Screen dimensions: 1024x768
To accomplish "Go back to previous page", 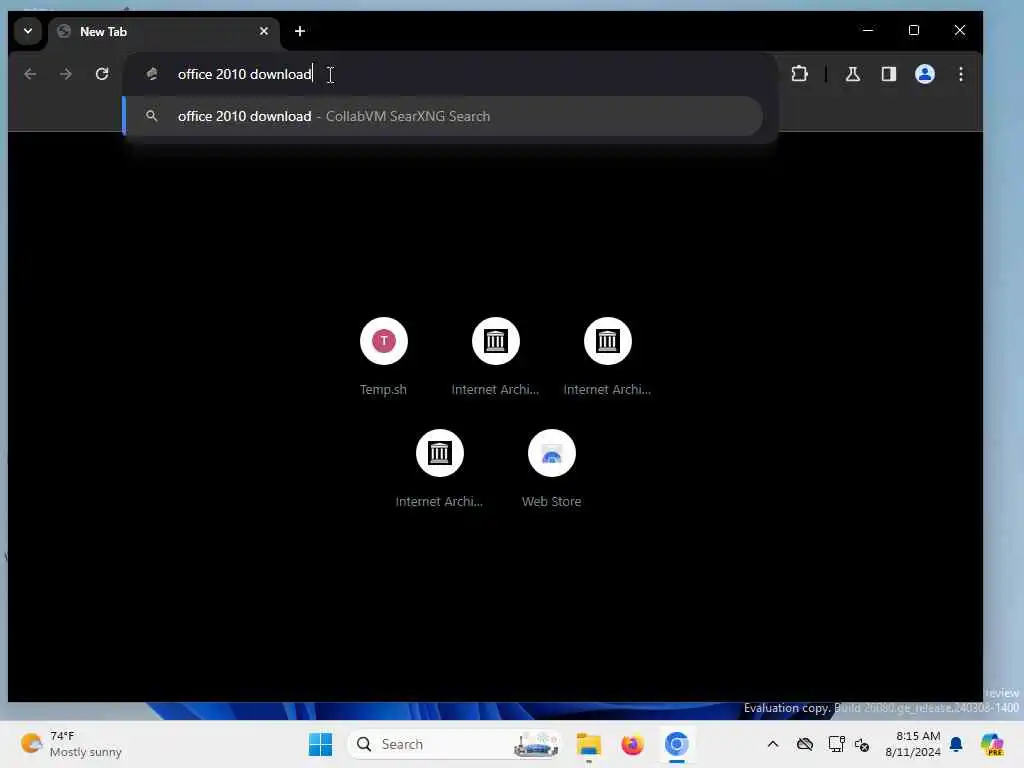I will (30, 74).
